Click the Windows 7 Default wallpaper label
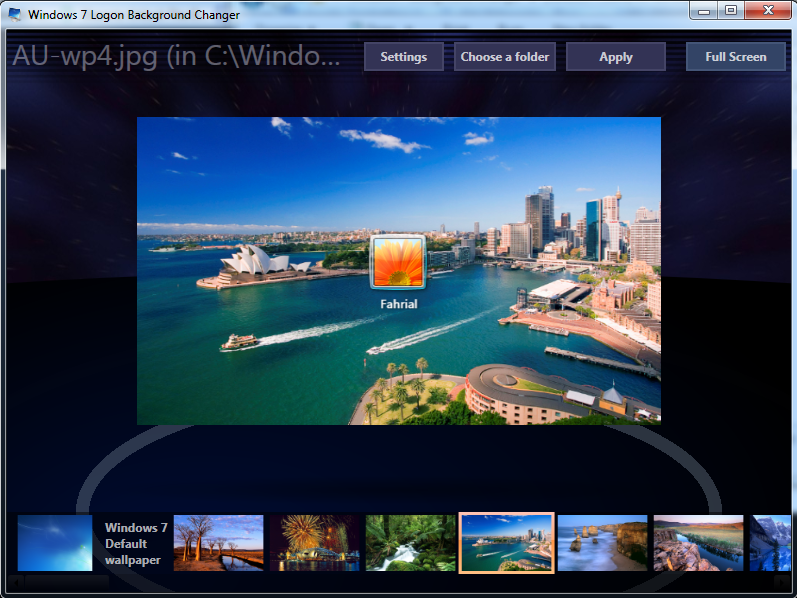797x598 pixels. (136, 543)
